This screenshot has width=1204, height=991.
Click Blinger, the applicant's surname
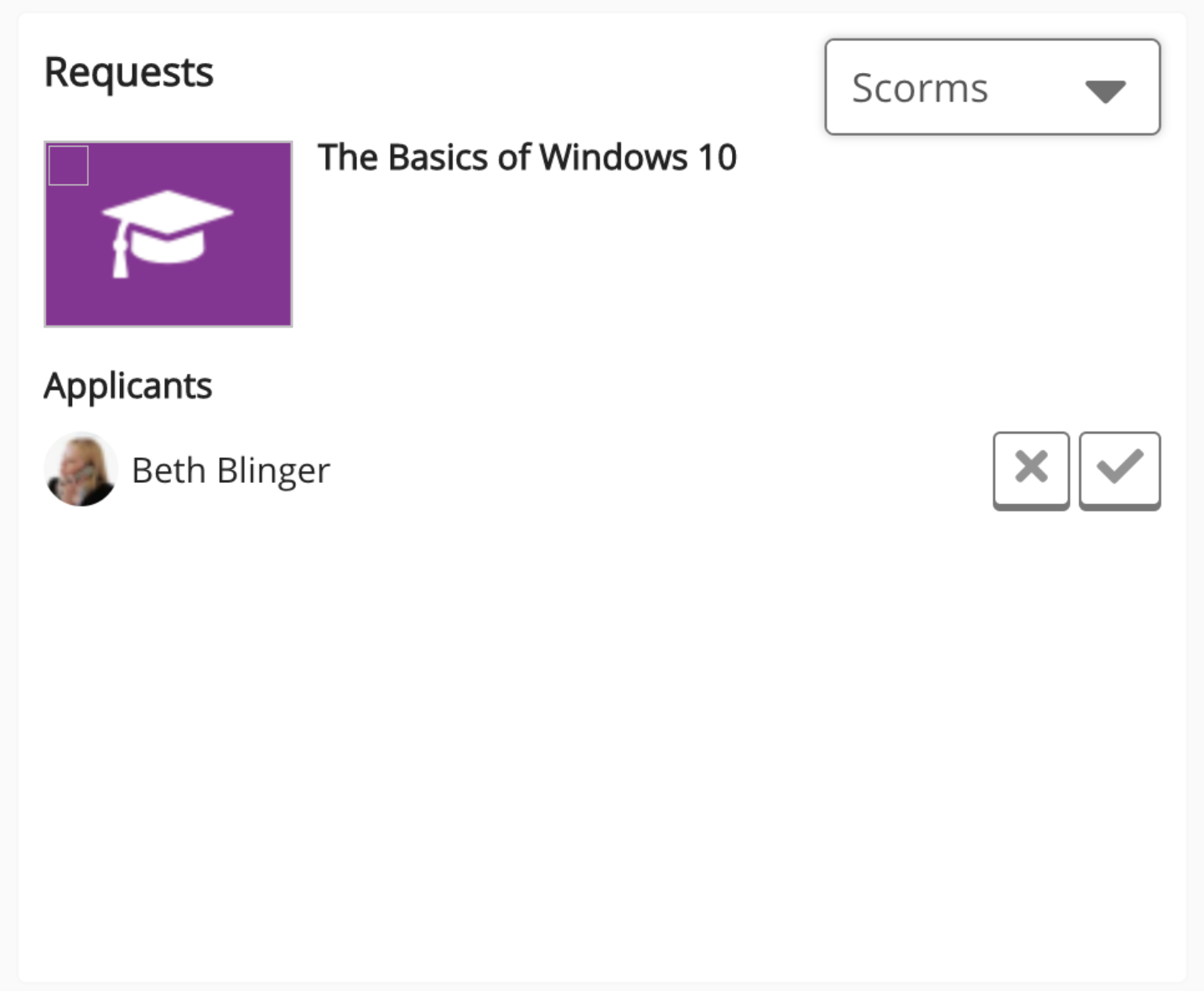click(273, 470)
